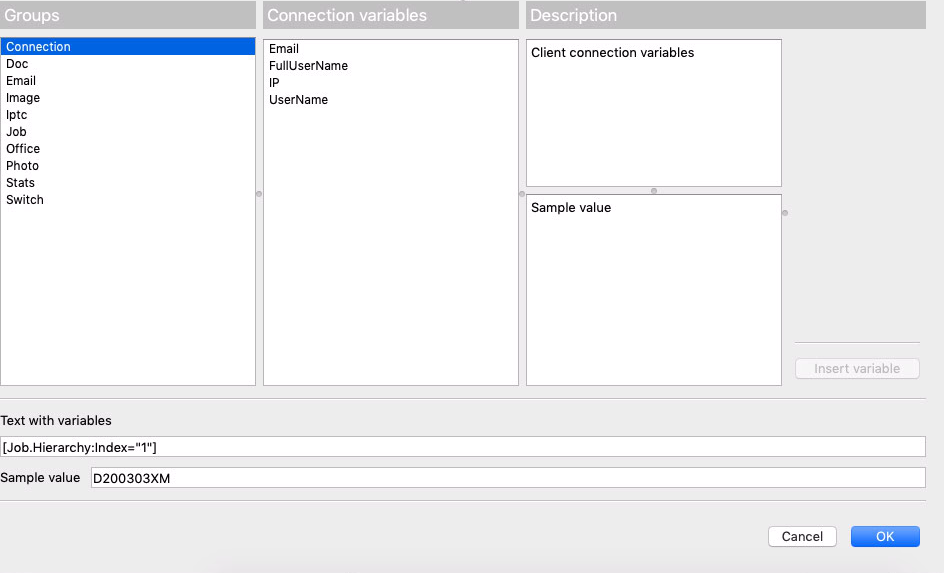Screen dimensions: 944x573
Task: Pick the Photo group
Action: point(22,166)
